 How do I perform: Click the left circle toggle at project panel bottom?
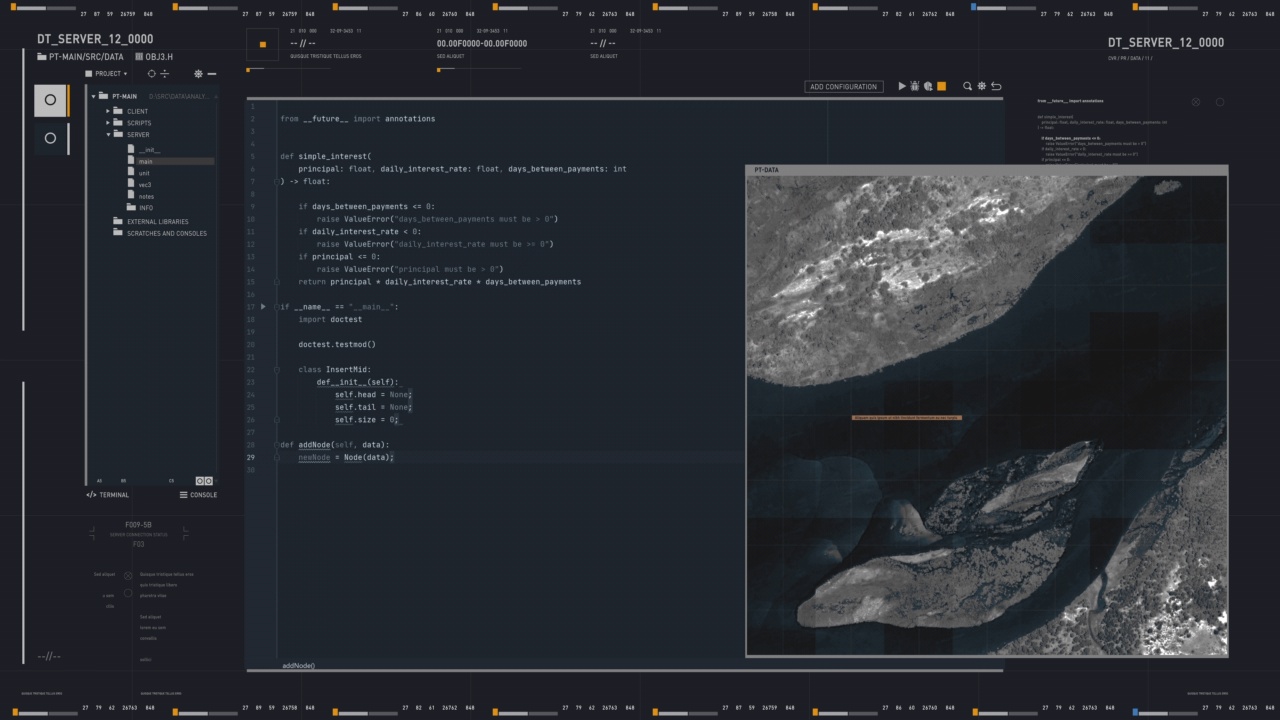pos(199,481)
